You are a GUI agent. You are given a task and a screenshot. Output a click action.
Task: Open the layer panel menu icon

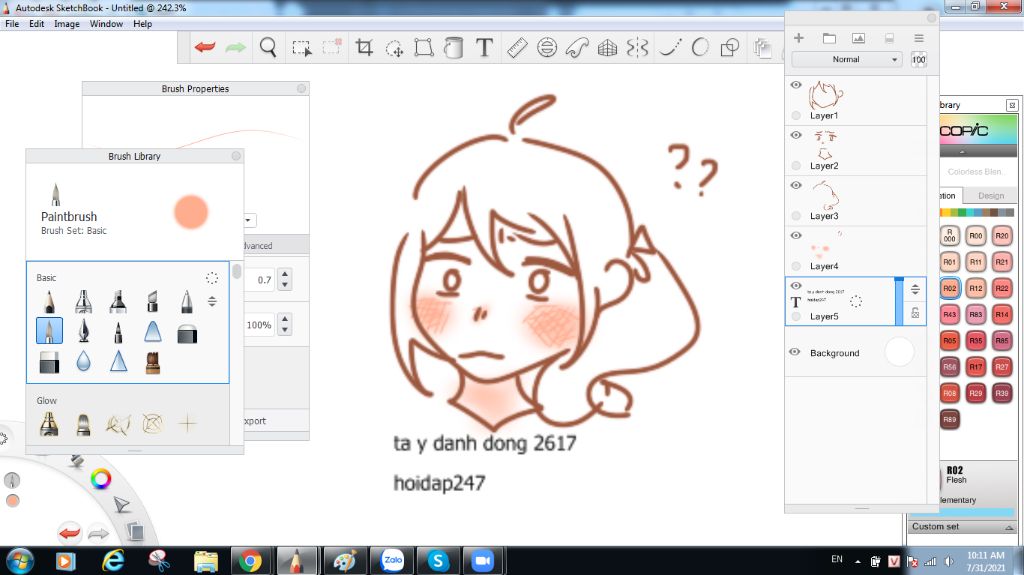click(919, 38)
